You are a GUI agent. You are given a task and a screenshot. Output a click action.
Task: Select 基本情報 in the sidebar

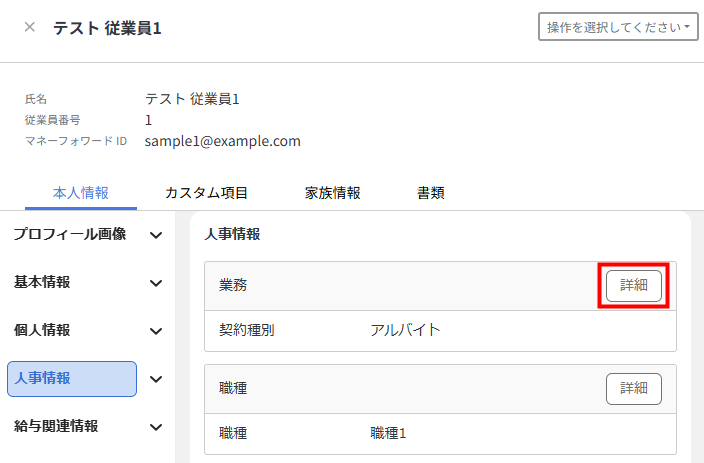tap(42, 282)
